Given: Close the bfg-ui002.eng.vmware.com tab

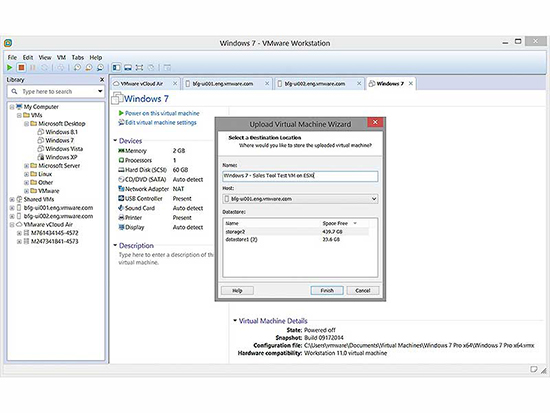Looking at the screenshot, I should point(359,84).
